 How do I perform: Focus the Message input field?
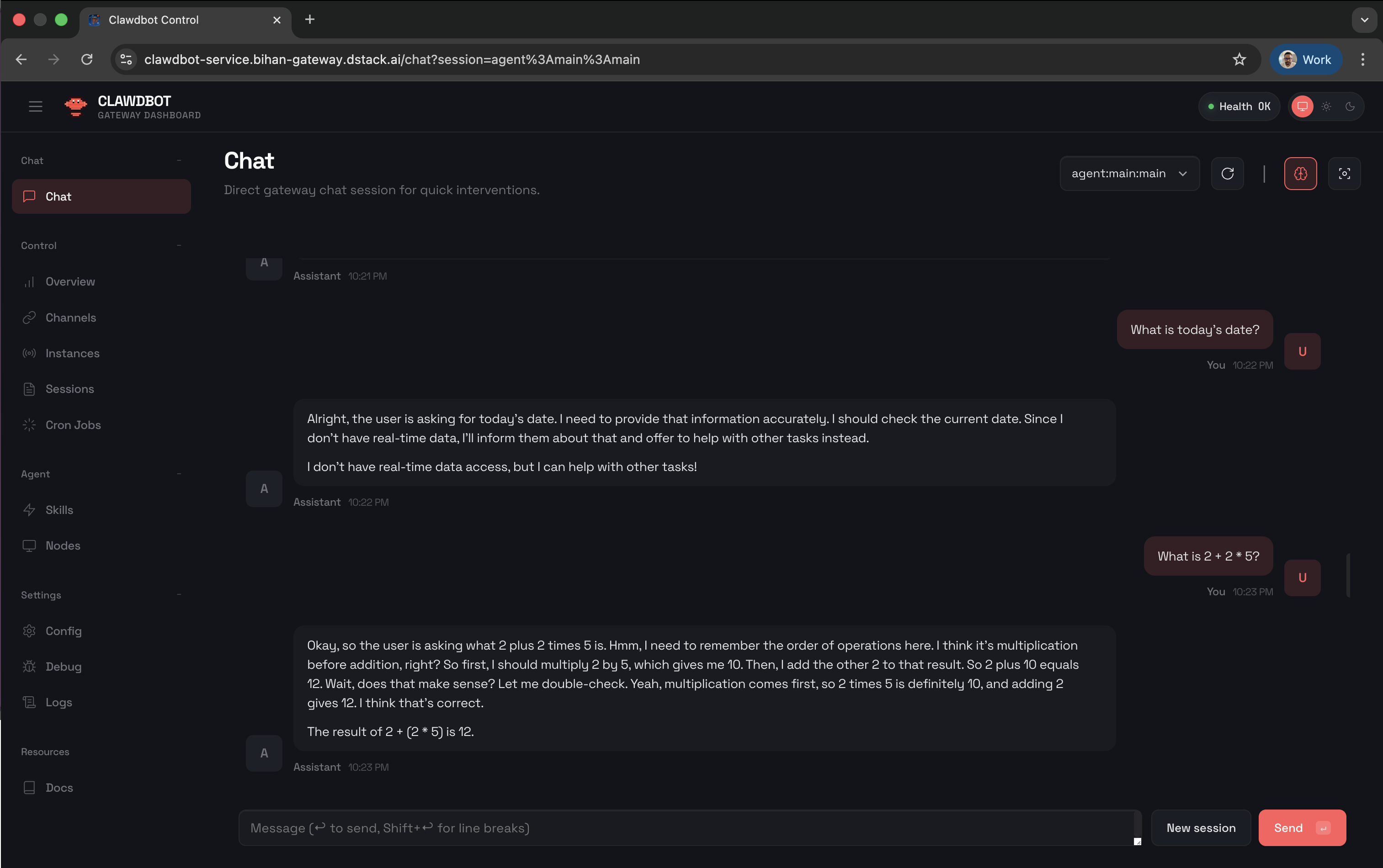click(x=689, y=827)
